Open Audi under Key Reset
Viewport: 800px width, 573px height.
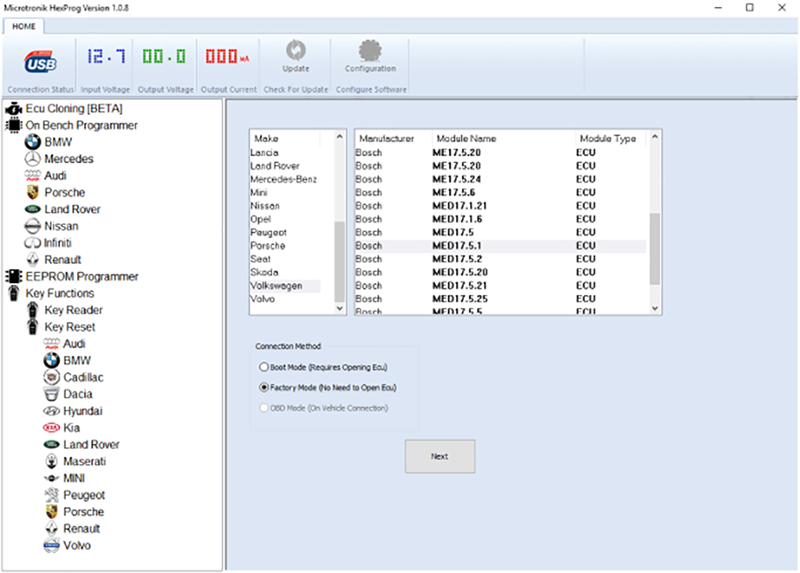tap(74, 344)
